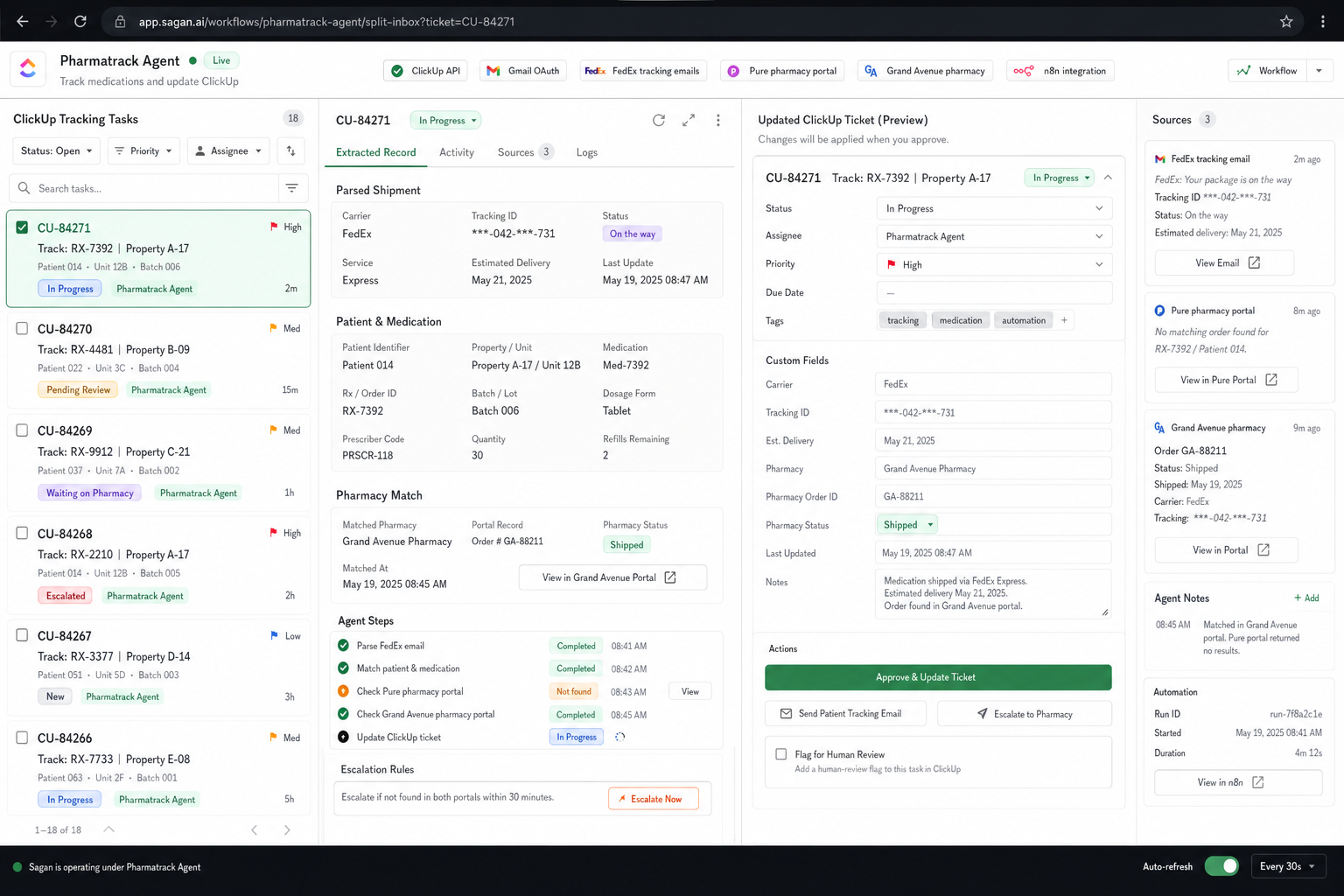Click View in Grand Avenue Portal button
The height and width of the screenshot is (896, 1344).
click(x=612, y=577)
